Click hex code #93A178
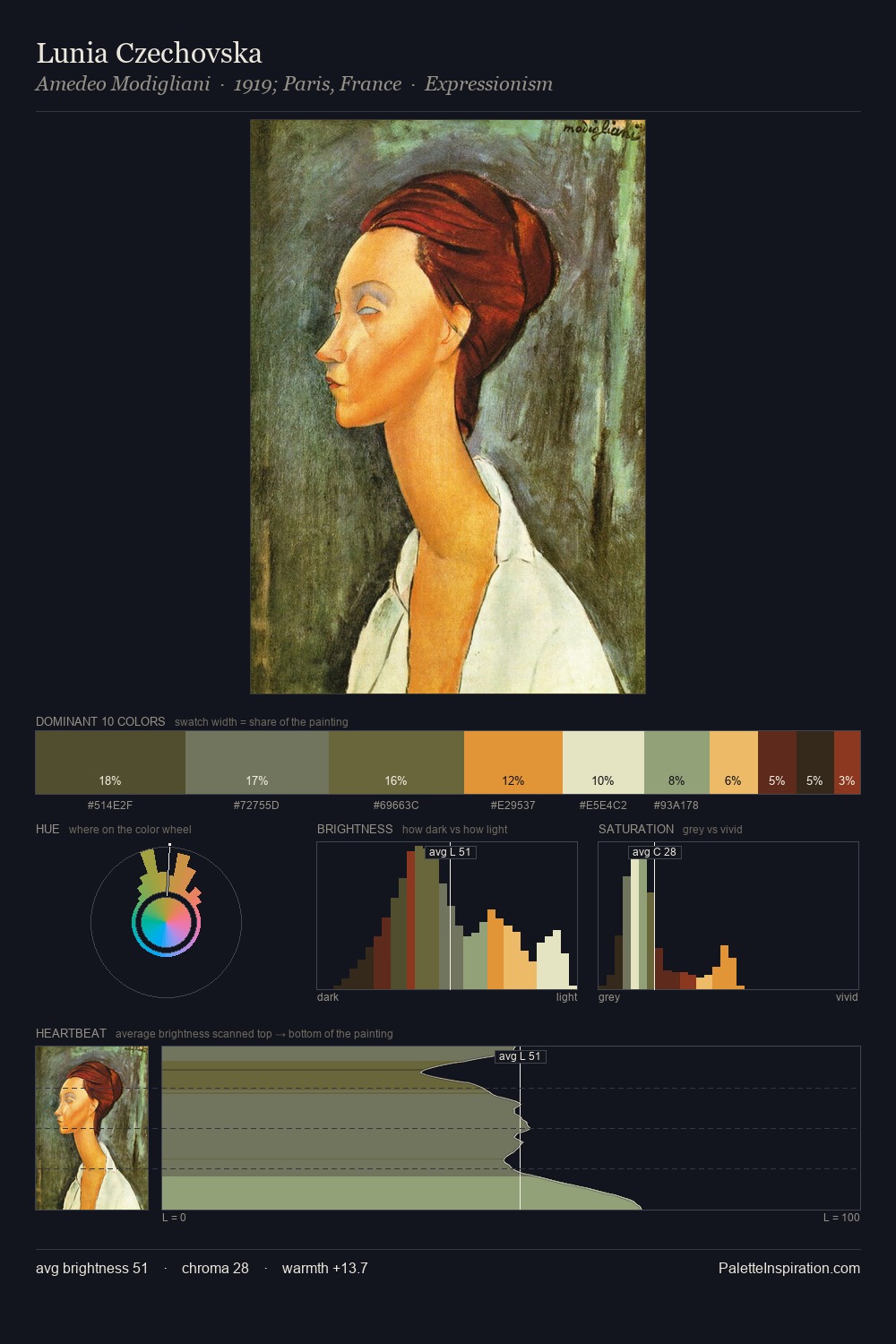Image resolution: width=896 pixels, height=1344 pixels. pos(676,806)
